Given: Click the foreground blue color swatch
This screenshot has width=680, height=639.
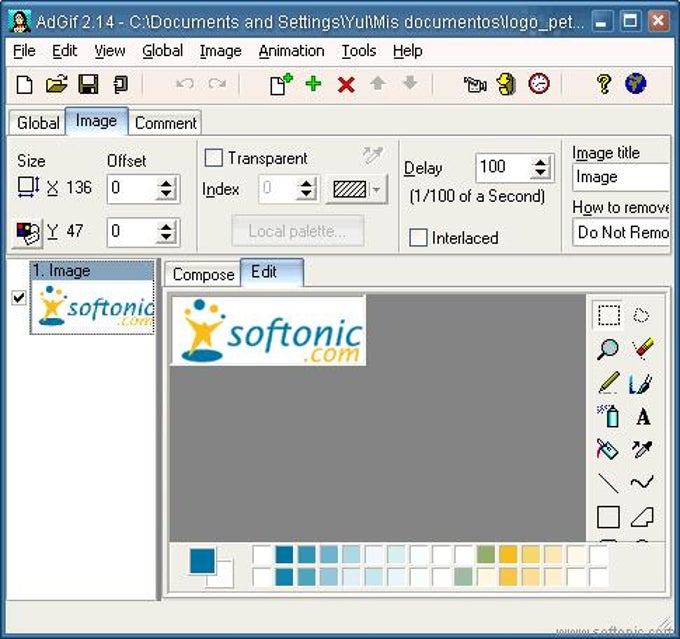Looking at the screenshot, I should [x=202, y=560].
